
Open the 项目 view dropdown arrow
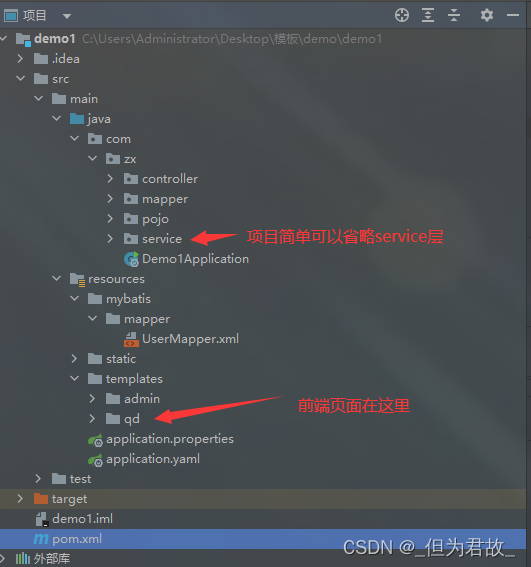pyautogui.click(x=67, y=16)
